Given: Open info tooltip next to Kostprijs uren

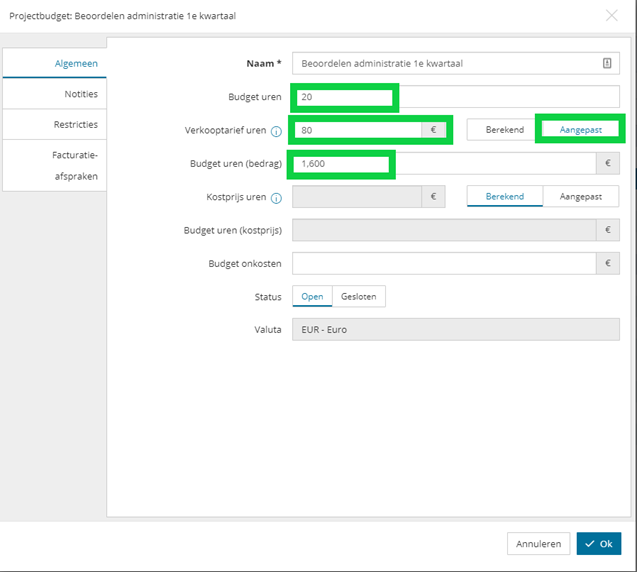Looking at the screenshot, I should (x=276, y=198).
